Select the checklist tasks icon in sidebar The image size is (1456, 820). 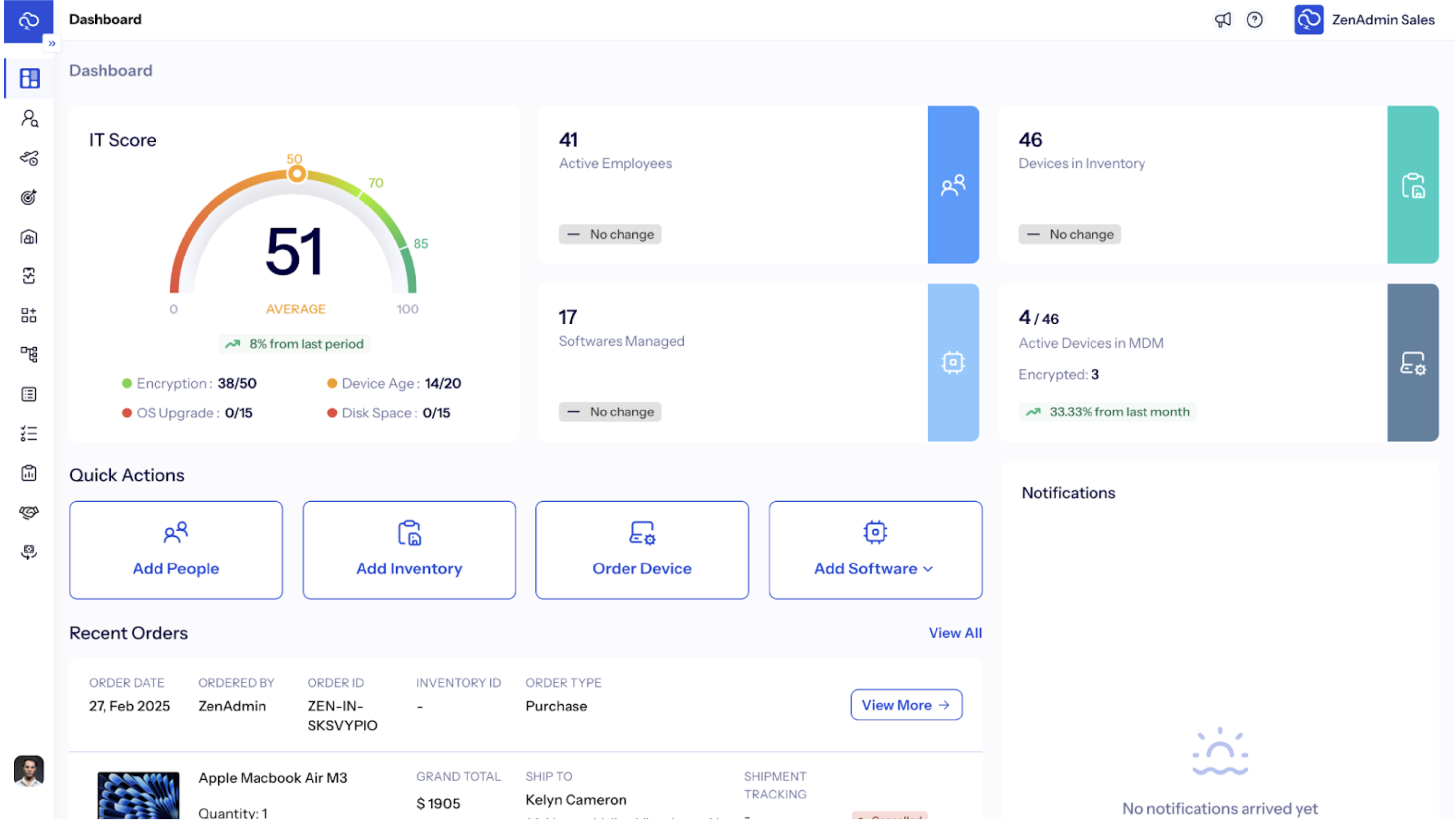pyautogui.click(x=28, y=433)
